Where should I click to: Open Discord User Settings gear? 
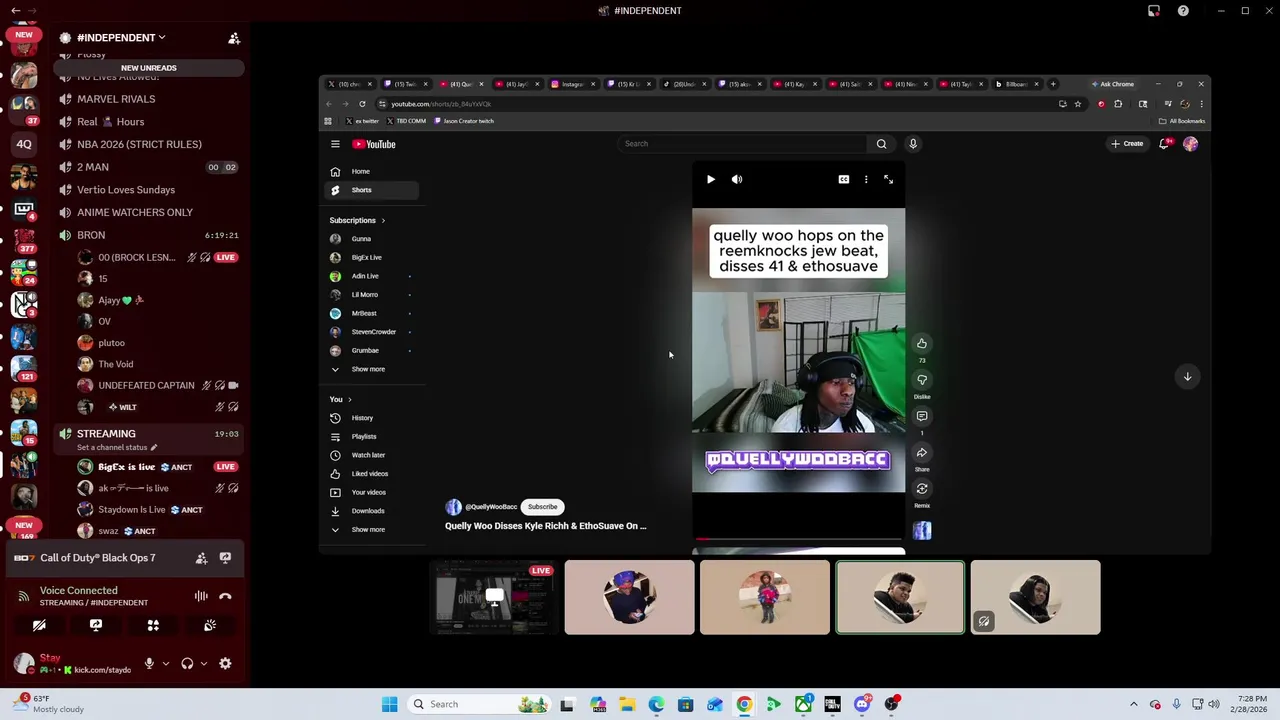(x=225, y=663)
